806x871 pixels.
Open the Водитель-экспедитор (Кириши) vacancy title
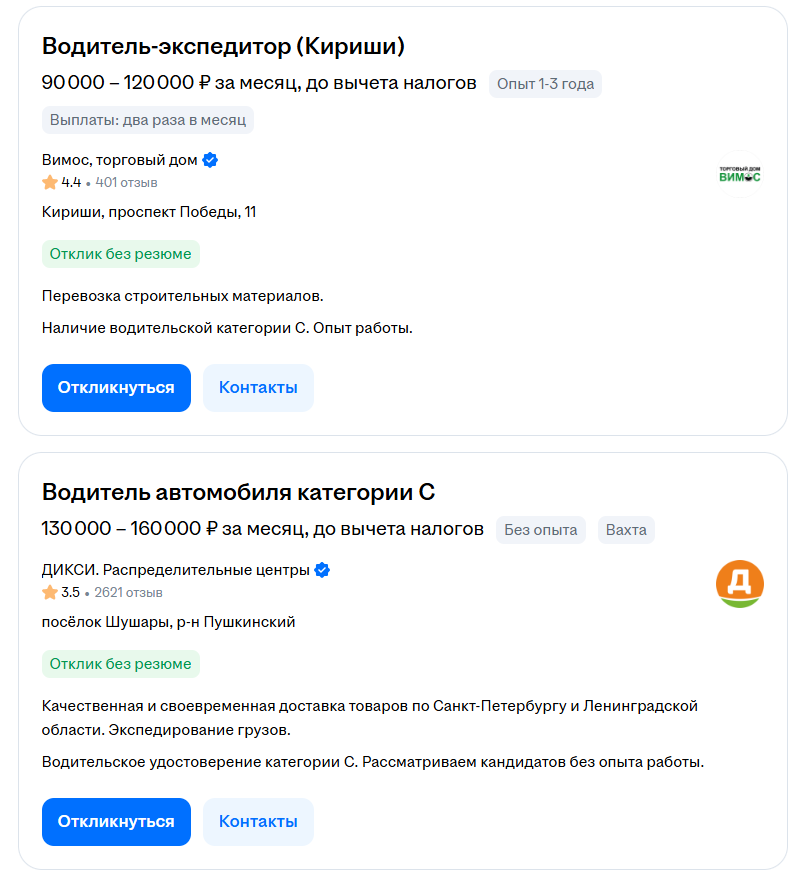[223, 46]
